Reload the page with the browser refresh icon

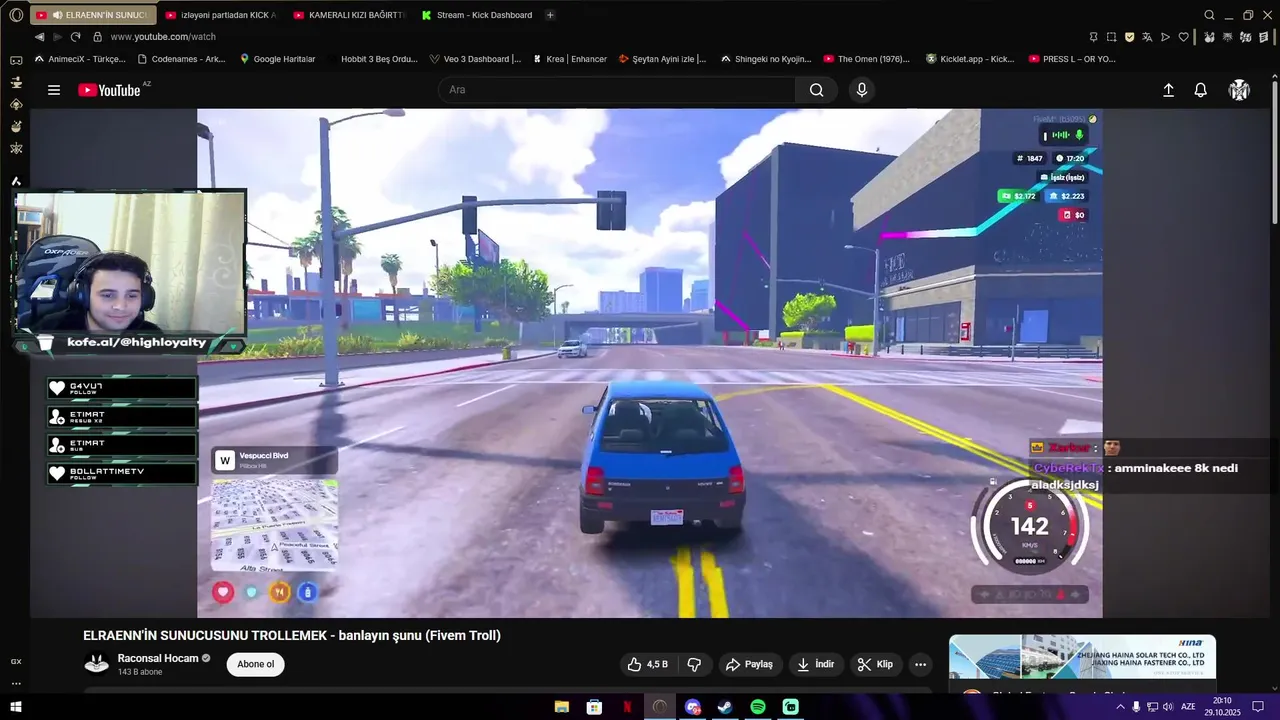(x=75, y=37)
